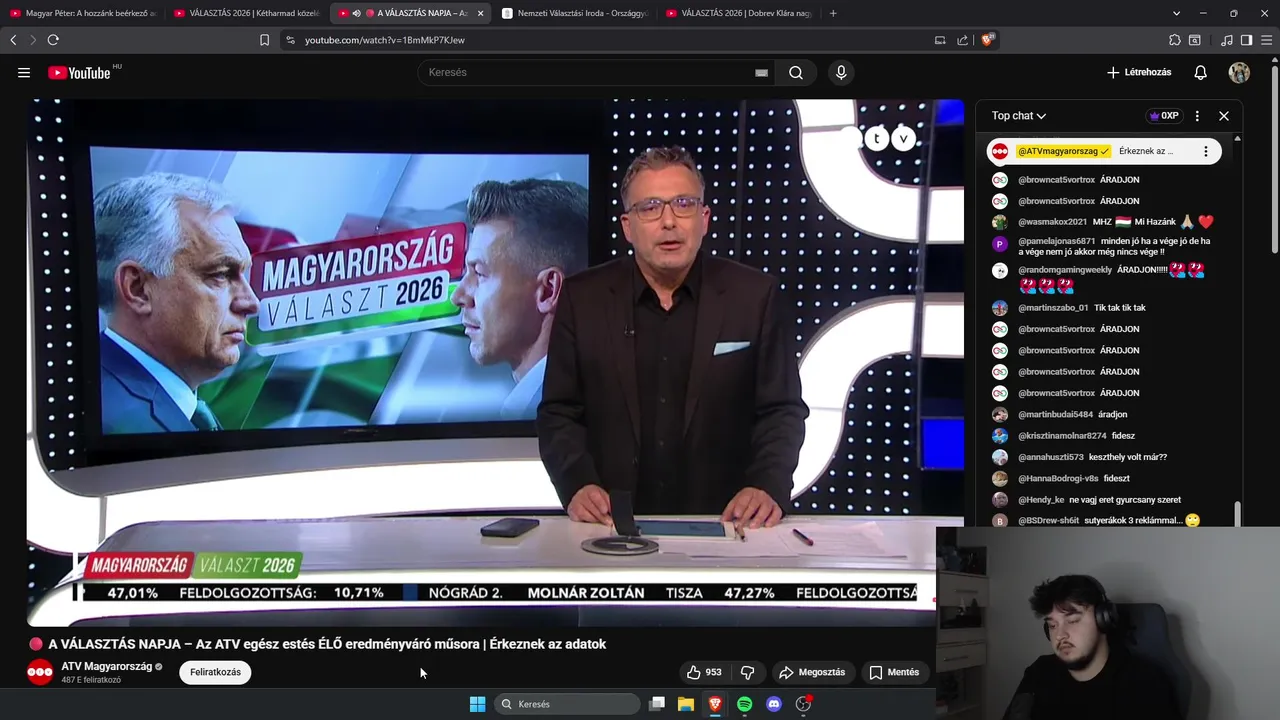Open File Explorer from taskbar

point(686,704)
